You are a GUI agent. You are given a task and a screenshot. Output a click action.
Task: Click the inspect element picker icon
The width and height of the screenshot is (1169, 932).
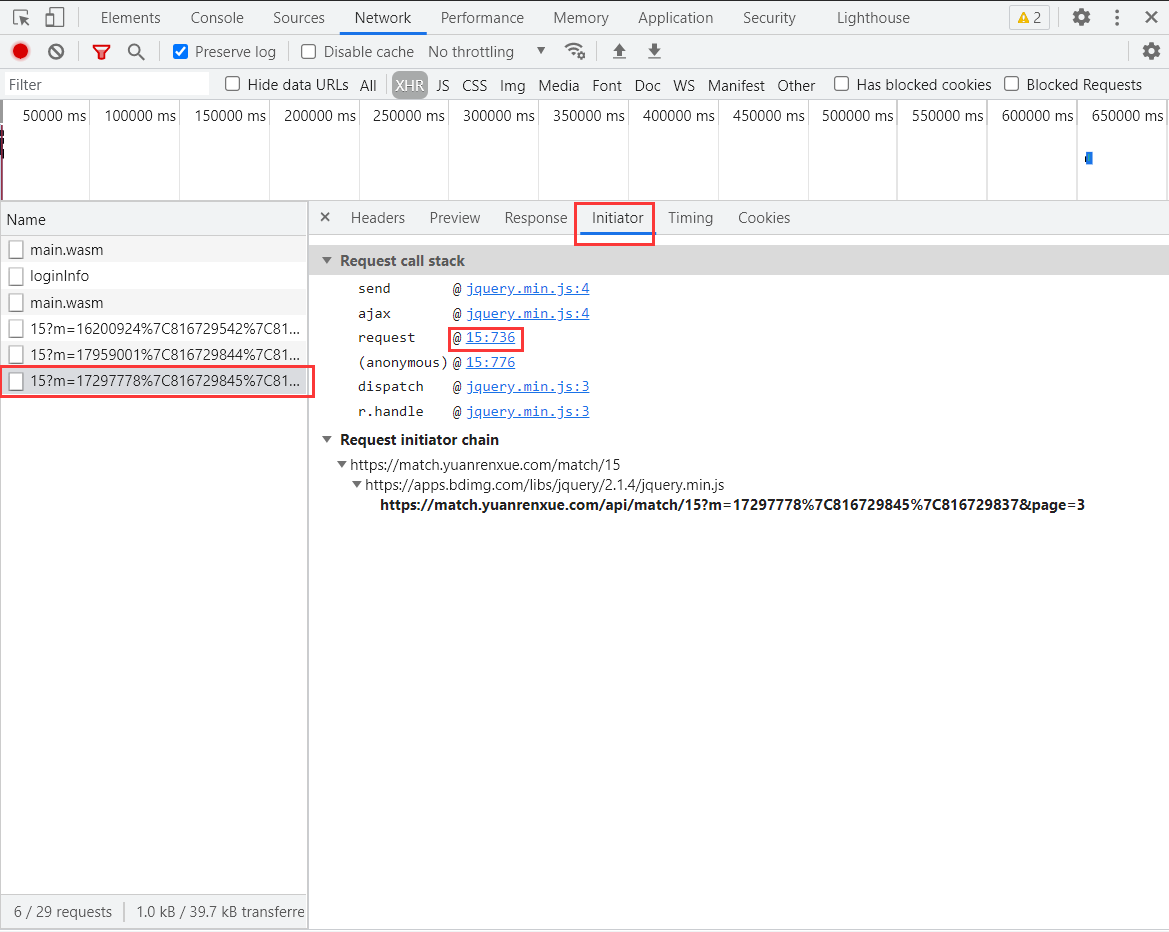[21, 17]
